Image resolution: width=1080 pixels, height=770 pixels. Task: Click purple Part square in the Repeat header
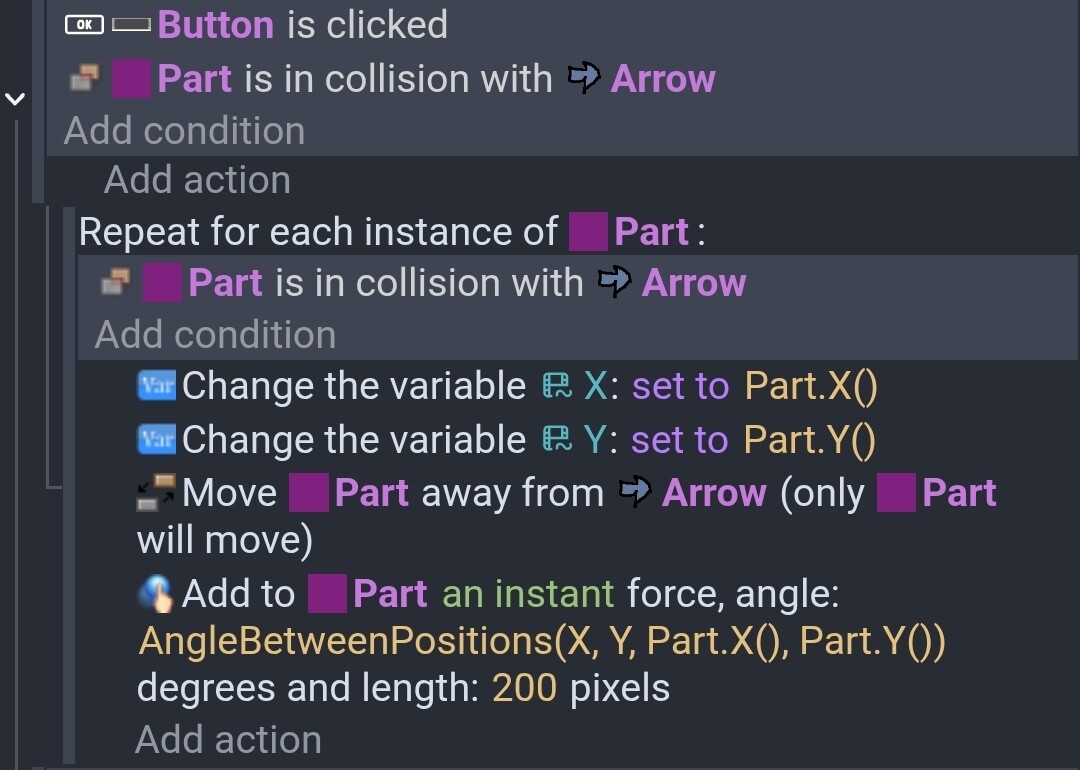point(587,232)
